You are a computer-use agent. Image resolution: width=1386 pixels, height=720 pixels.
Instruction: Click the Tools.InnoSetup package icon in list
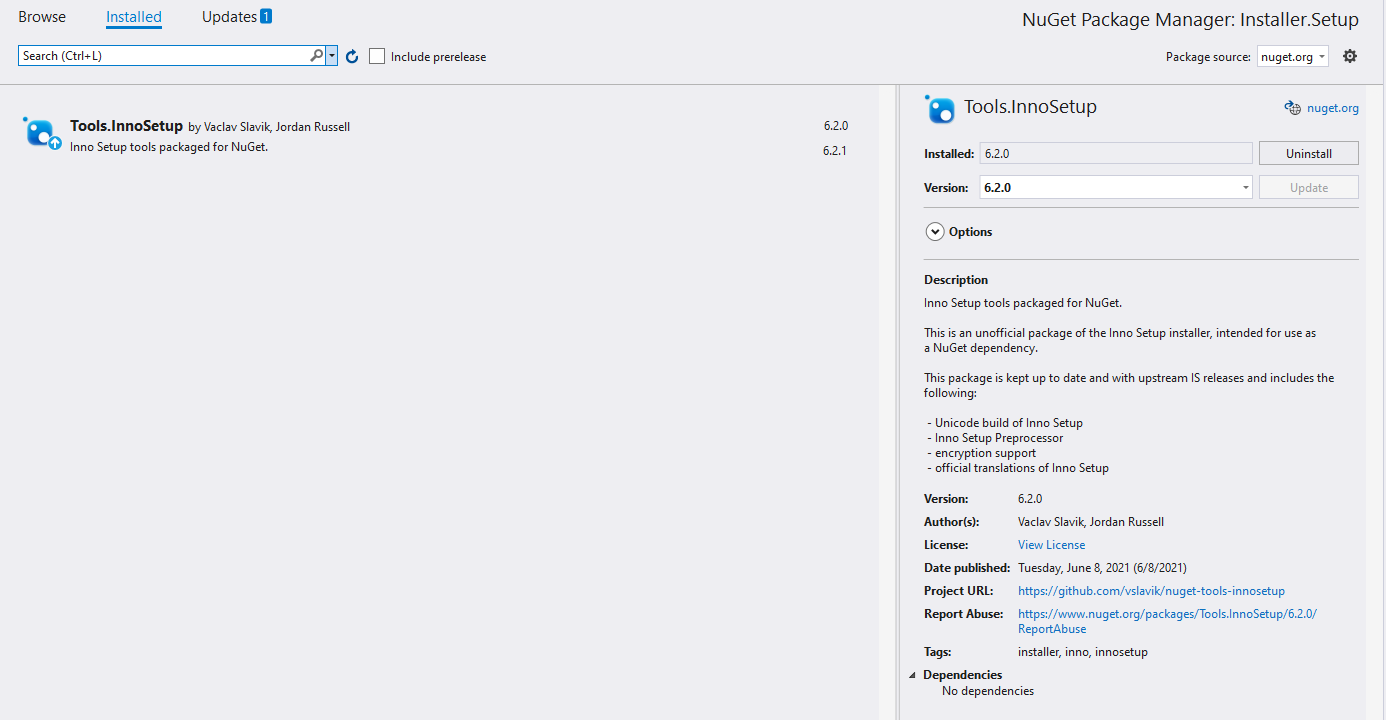[41, 133]
